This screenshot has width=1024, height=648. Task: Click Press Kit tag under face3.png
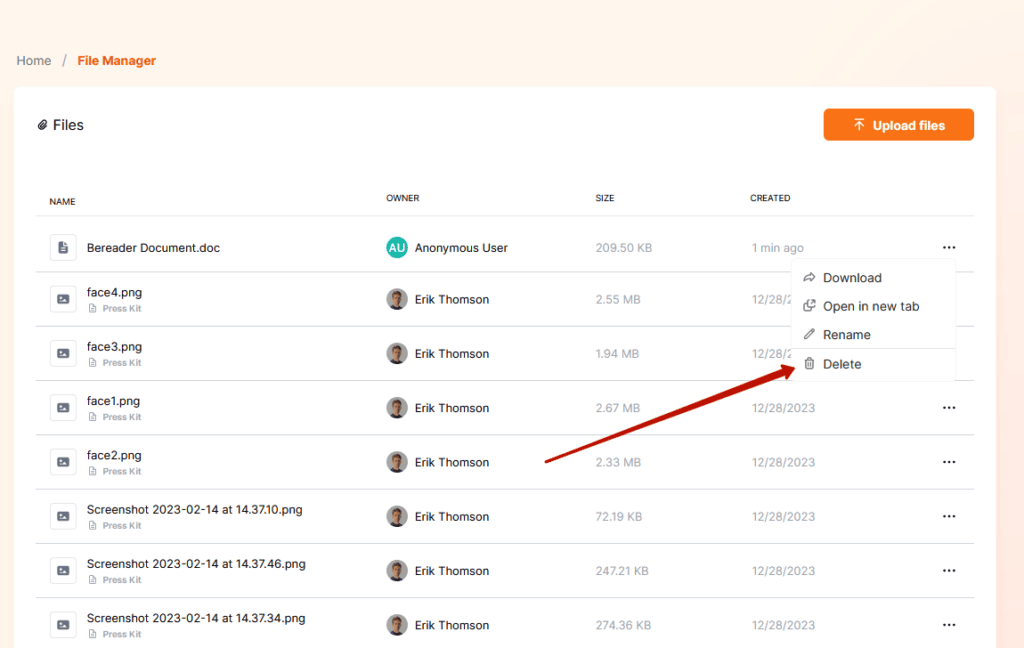[115, 363]
